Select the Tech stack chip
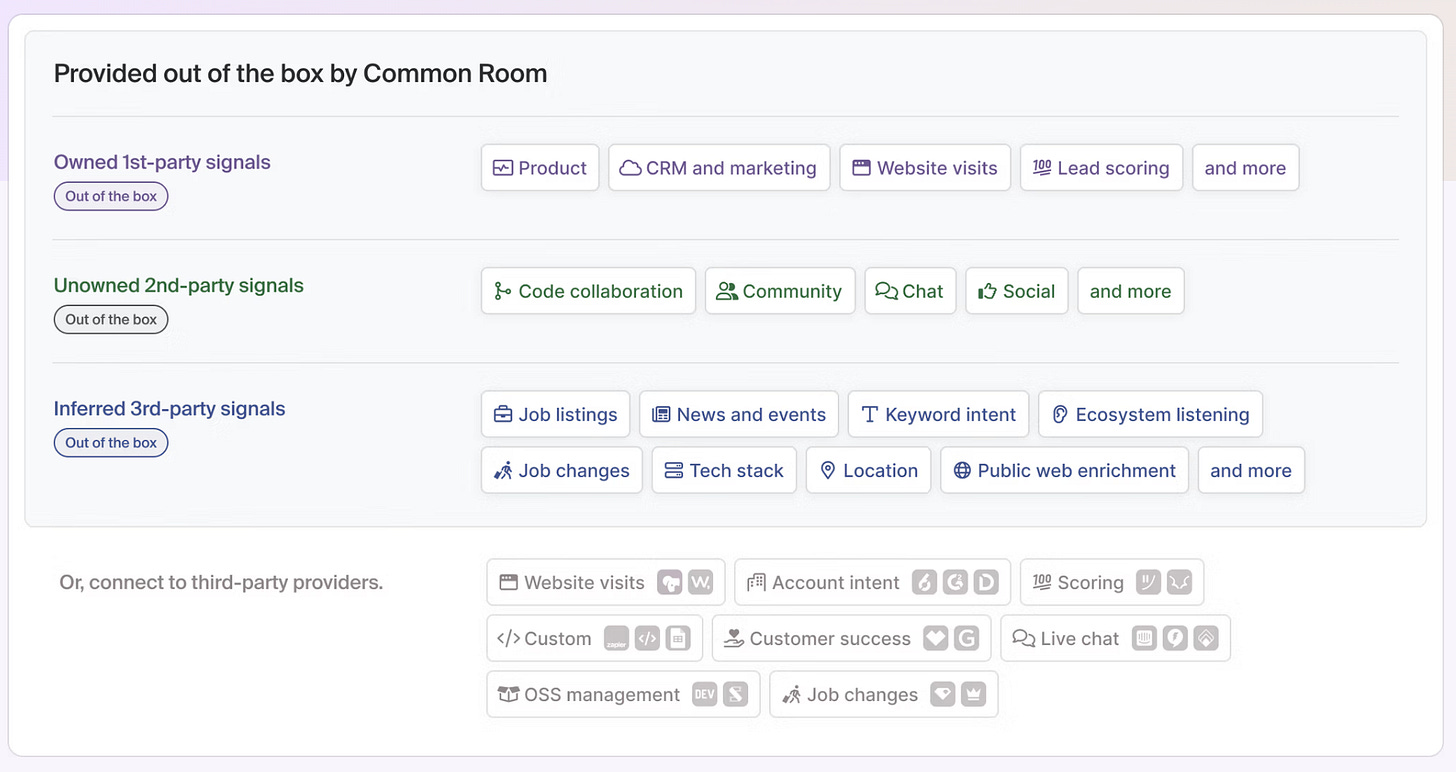Screen dimensions: 1456x772 pos(724,470)
